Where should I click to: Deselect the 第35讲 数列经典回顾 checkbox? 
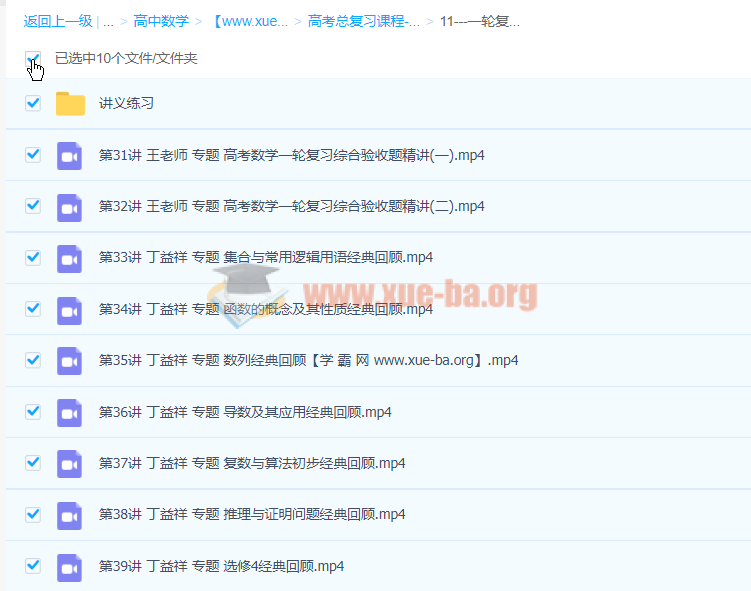pos(33,360)
